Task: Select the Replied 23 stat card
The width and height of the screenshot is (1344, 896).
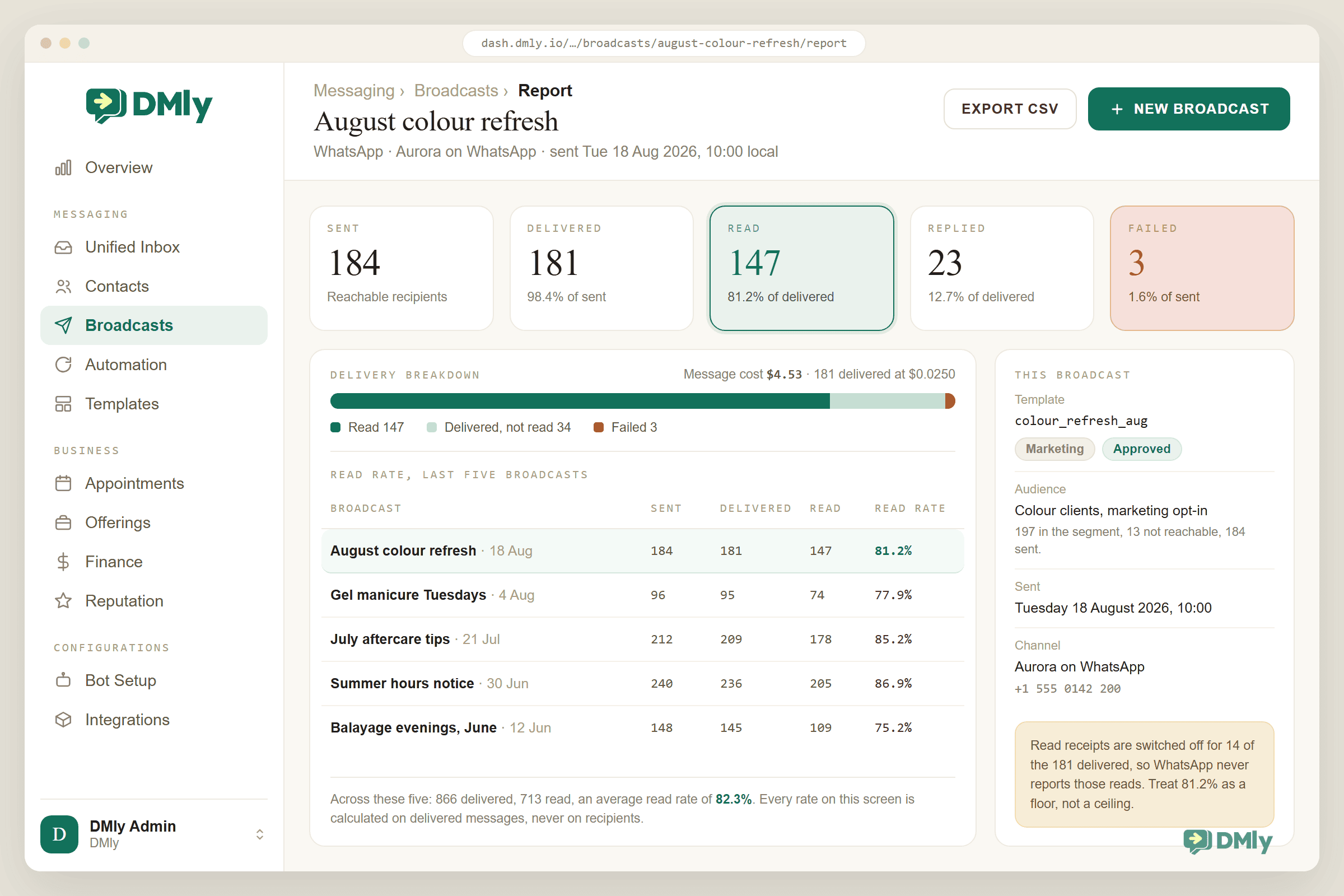Action: coord(1002,268)
